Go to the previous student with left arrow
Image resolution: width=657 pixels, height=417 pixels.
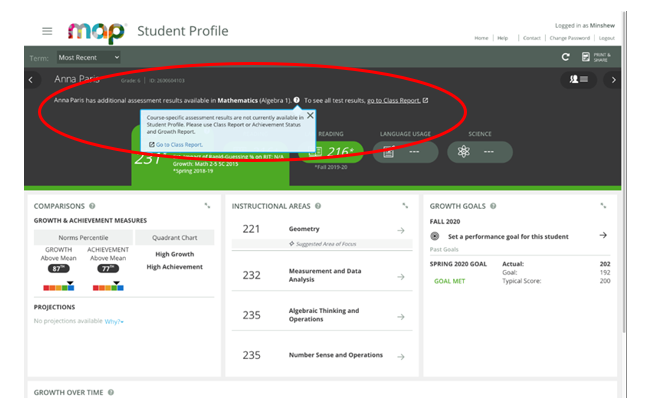[31, 80]
